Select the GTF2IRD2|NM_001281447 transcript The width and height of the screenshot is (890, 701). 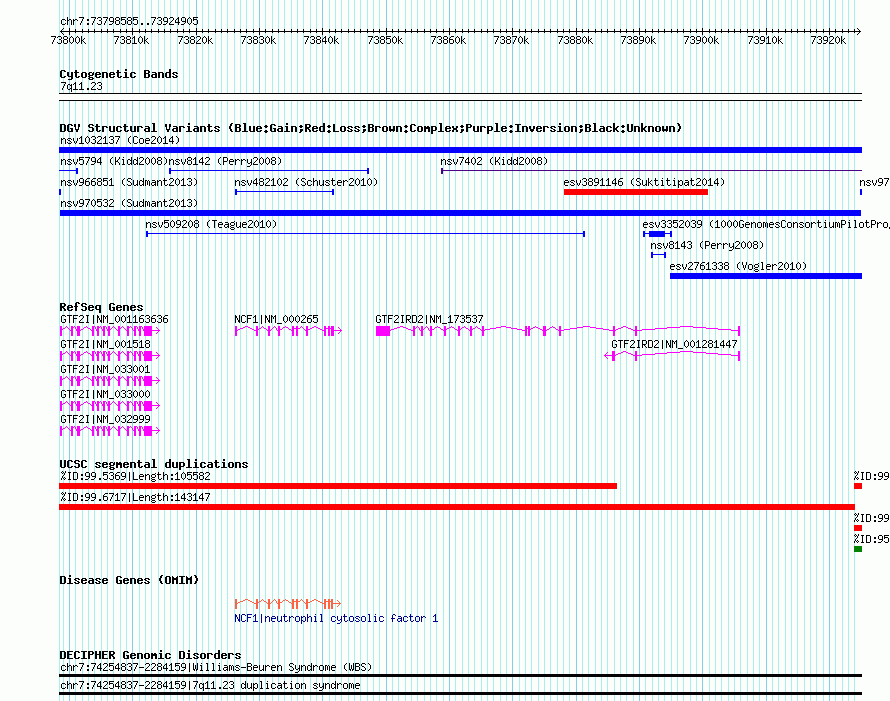672,356
